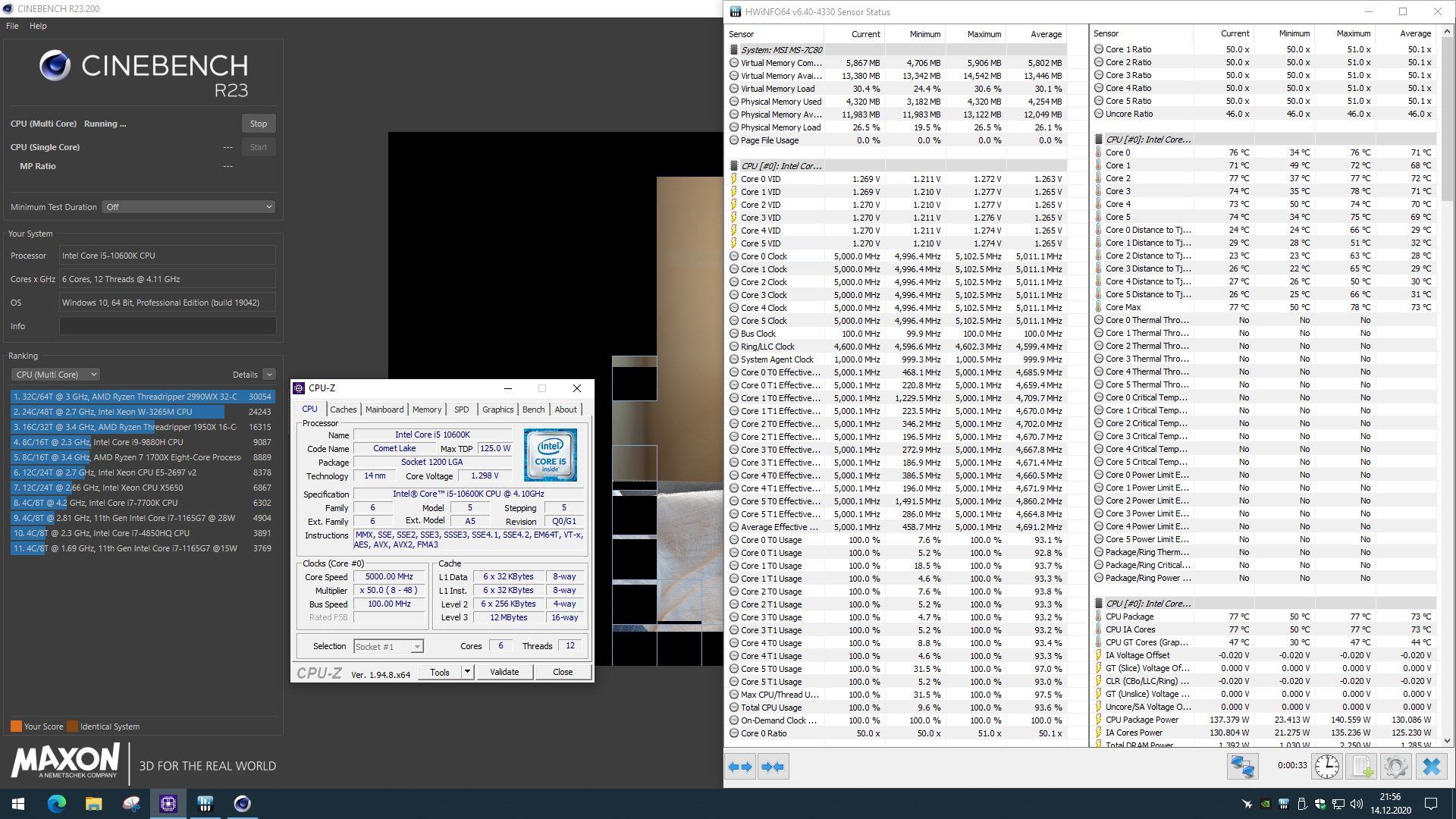
Task: Open Windows Start menu
Action: [18, 804]
